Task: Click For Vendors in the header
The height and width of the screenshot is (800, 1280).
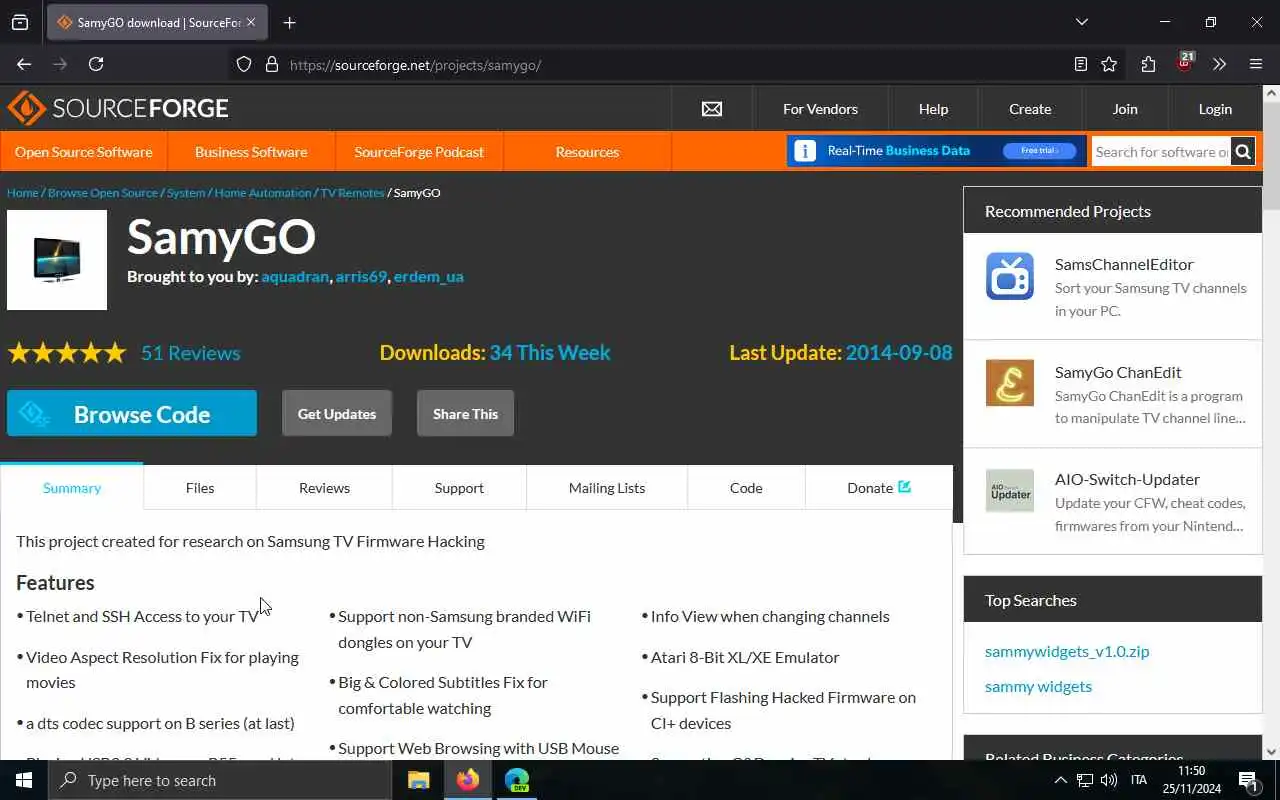Action: tap(820, 109)
